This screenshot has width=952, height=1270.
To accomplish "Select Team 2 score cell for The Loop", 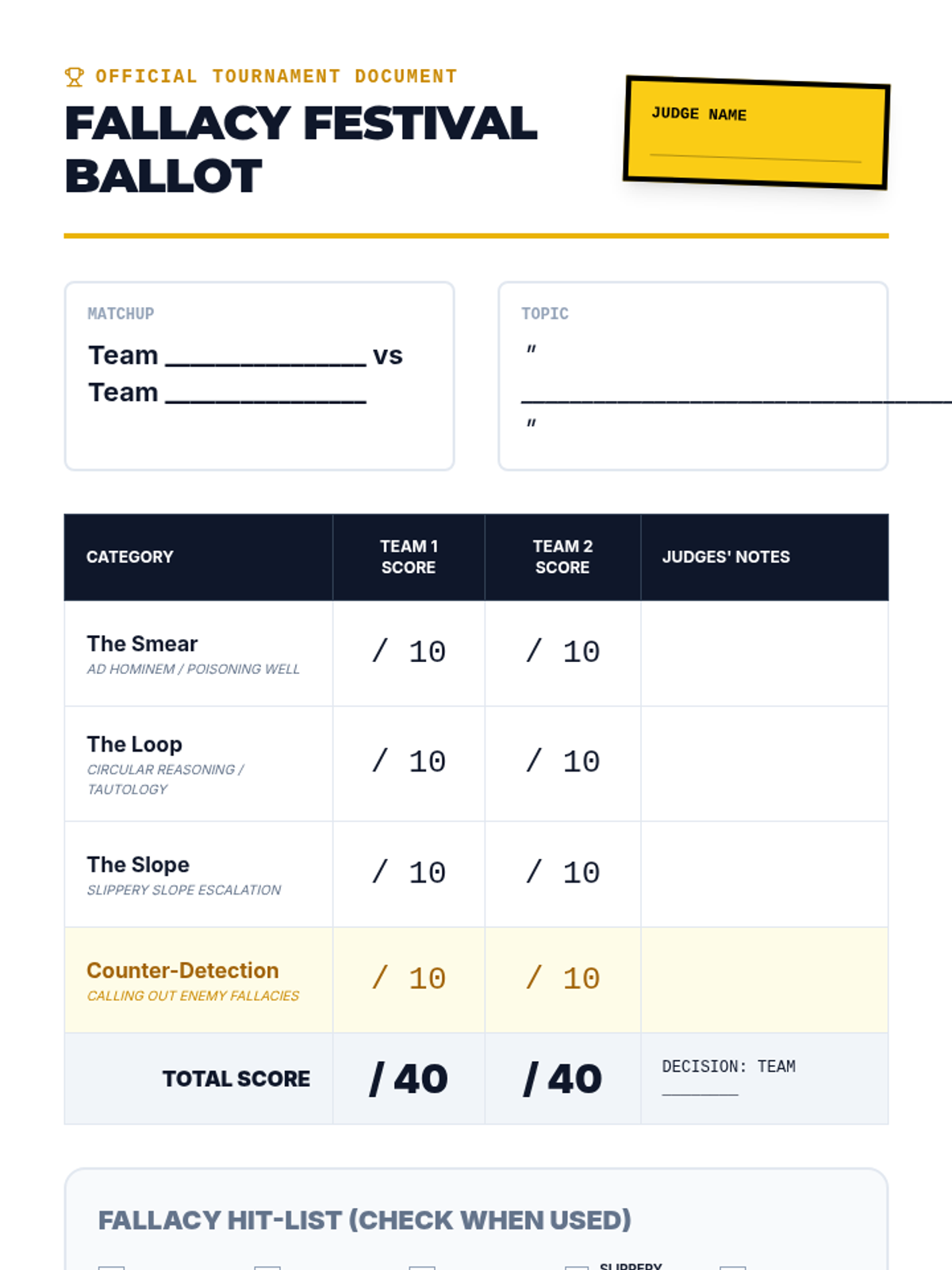I will pyautogui.click(x=562, y=763).
